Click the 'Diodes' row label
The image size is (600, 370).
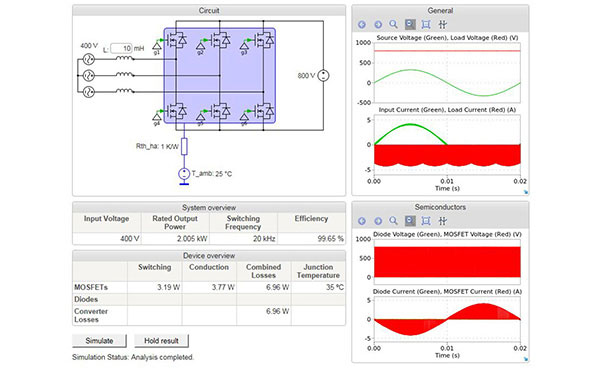[86, 299]
